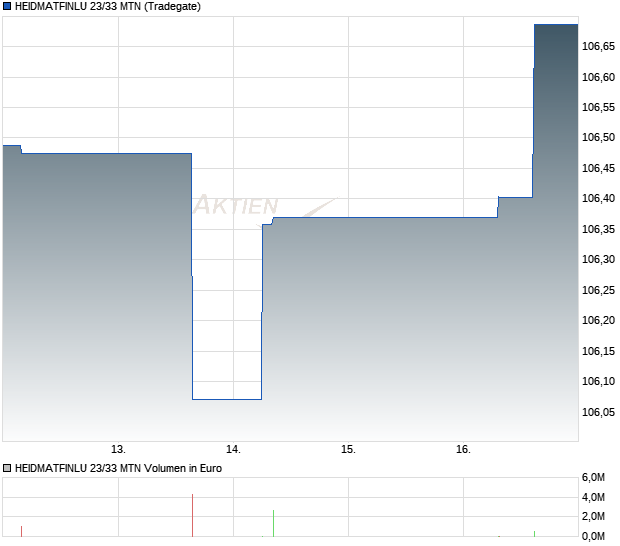Viewport: 620px width, 546px height.
Task: Click the '15.' date label on x-axis
Action: point(348,449)
